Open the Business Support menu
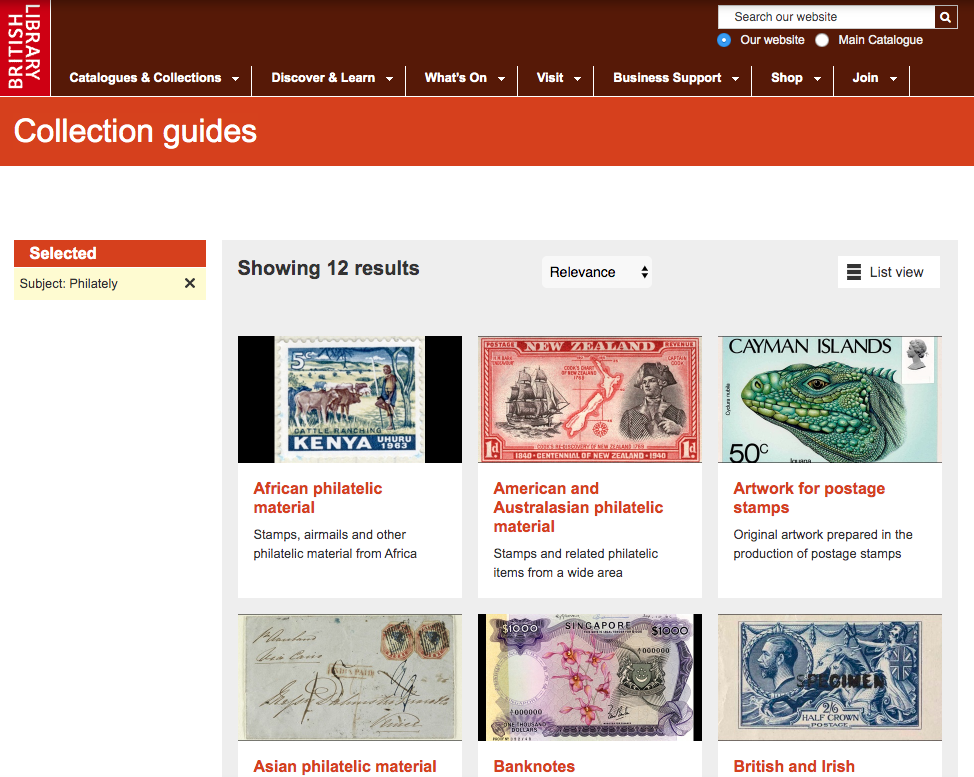This screenshot has width=974, height=777. [x=665, y=77]
